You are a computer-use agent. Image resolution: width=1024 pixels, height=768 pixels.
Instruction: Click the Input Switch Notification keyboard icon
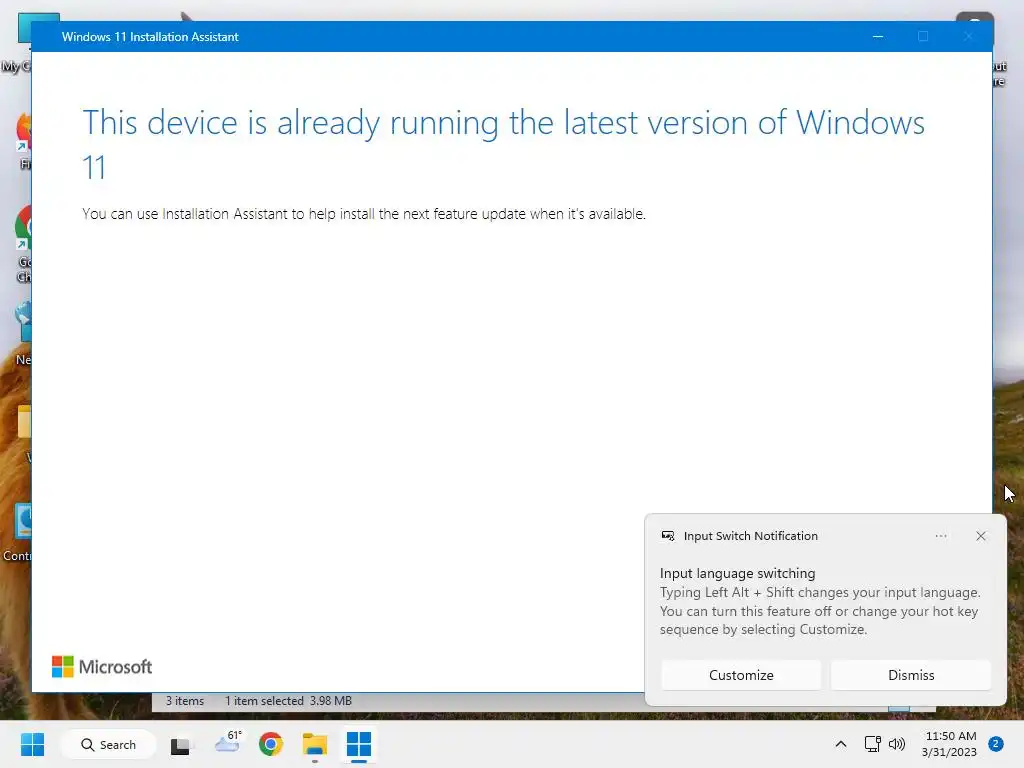(667, 536)
